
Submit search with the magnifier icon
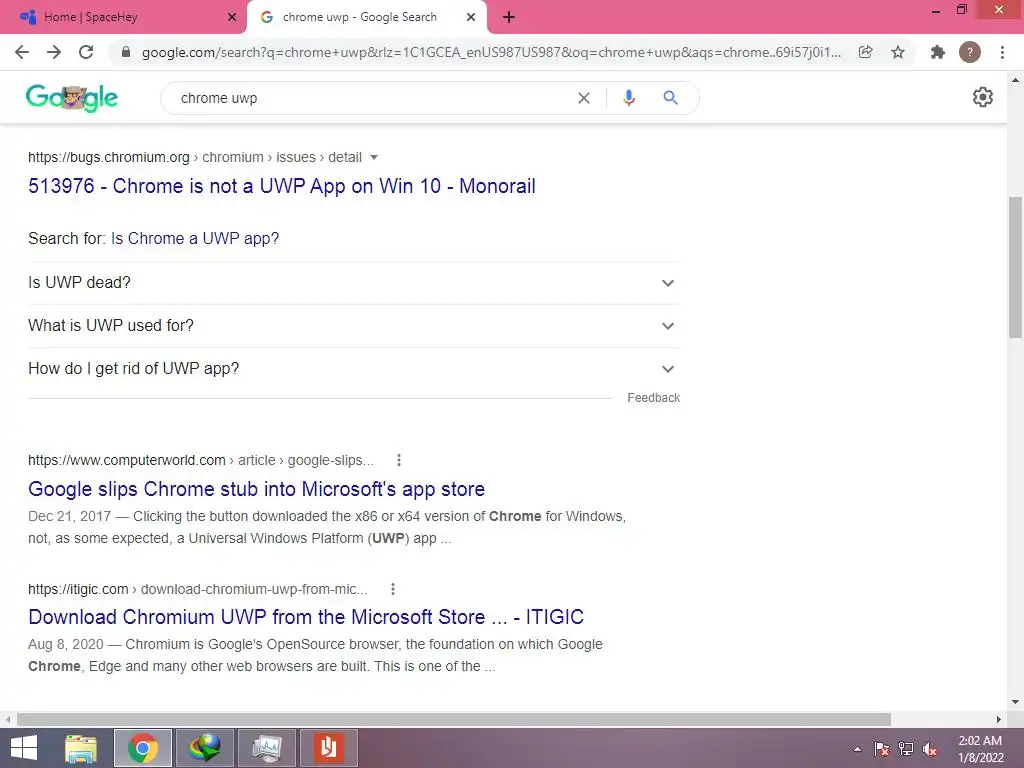coord(670,98)
